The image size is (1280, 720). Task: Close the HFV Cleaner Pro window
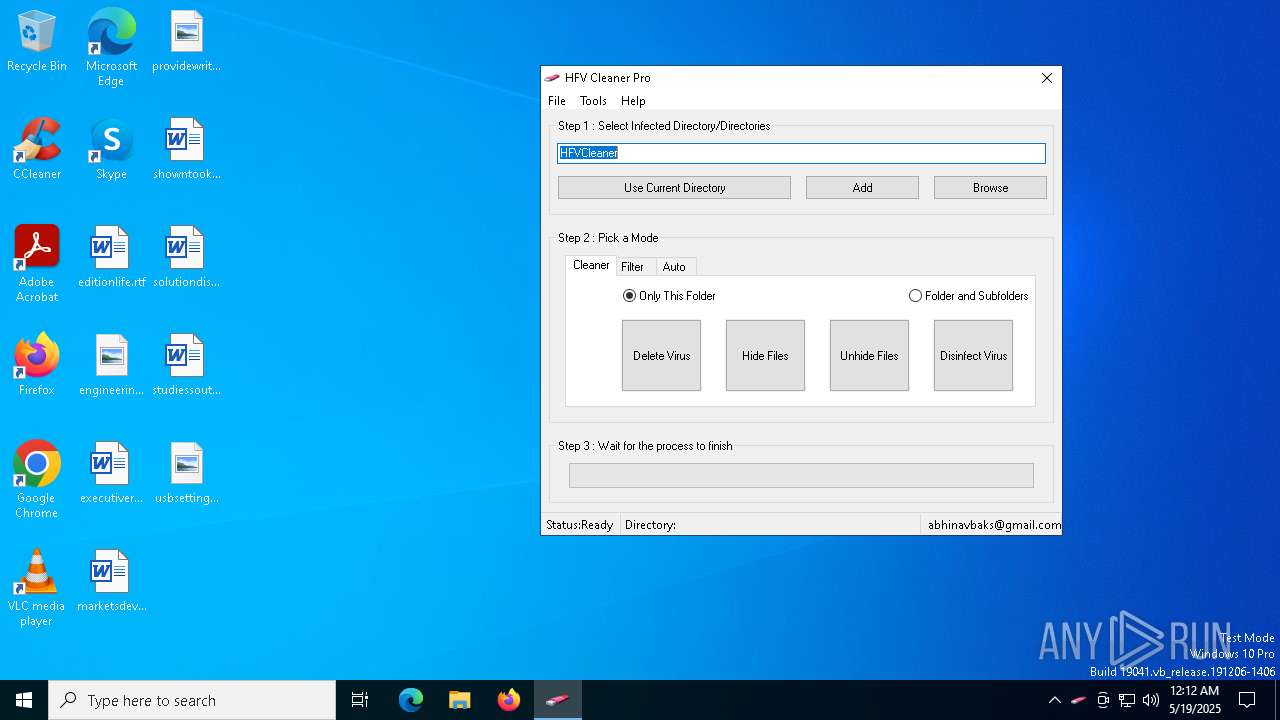tap(1046, 78)
